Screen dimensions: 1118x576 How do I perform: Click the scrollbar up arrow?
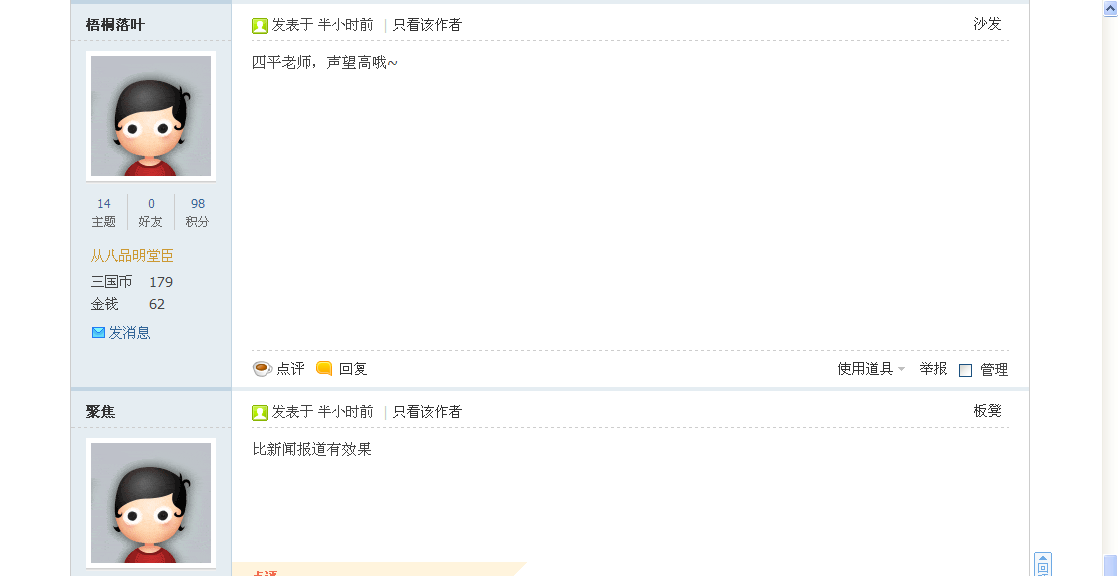pos(1110,7)
